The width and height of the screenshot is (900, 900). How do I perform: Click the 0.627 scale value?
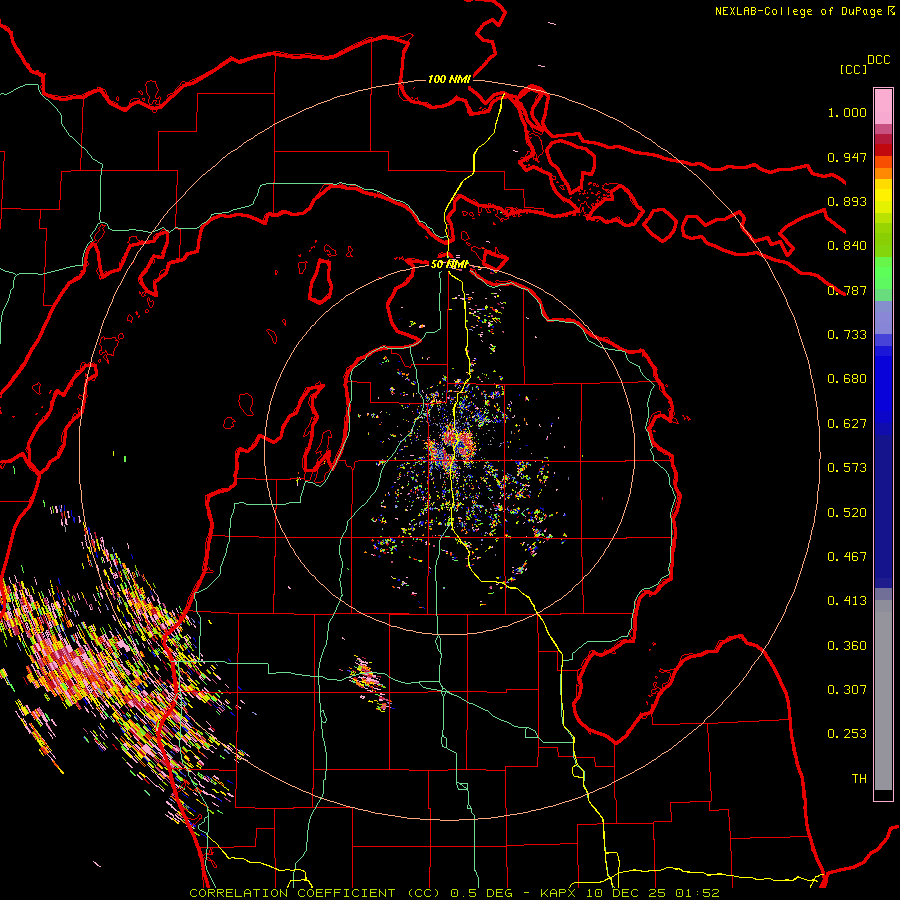[x=847, y=424]
